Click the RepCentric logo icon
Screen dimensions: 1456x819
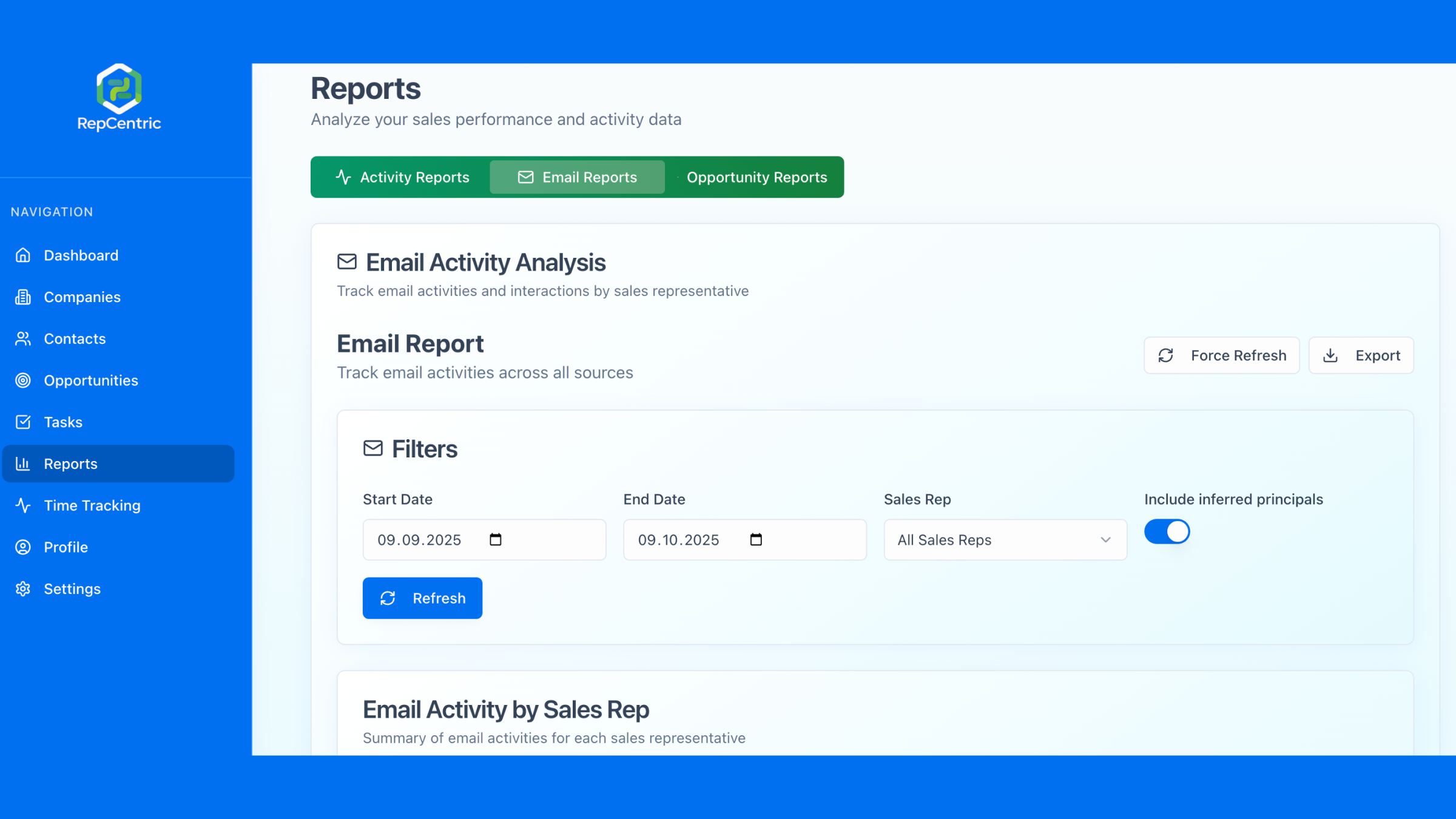[x=119, y=88]
